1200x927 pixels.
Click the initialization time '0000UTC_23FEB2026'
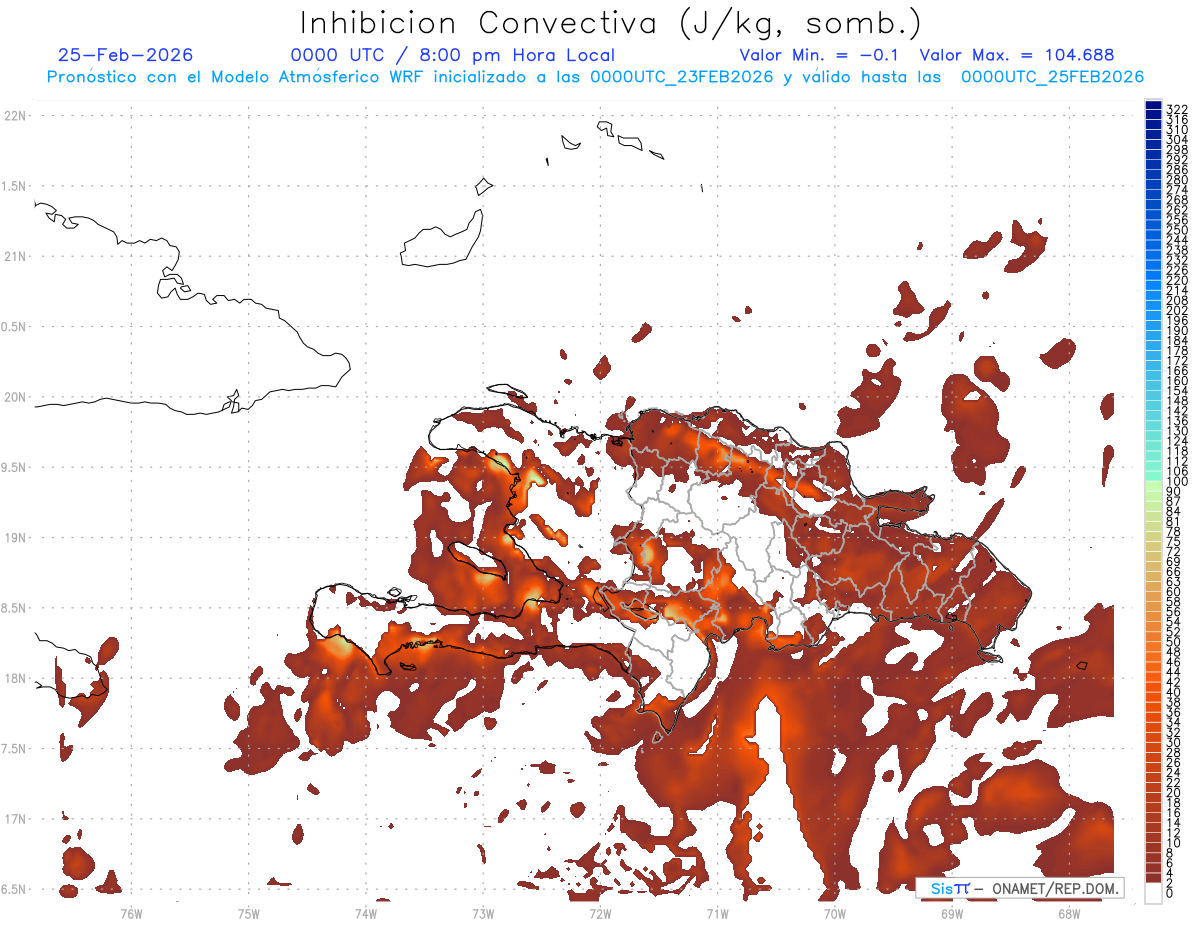(681, 77)
